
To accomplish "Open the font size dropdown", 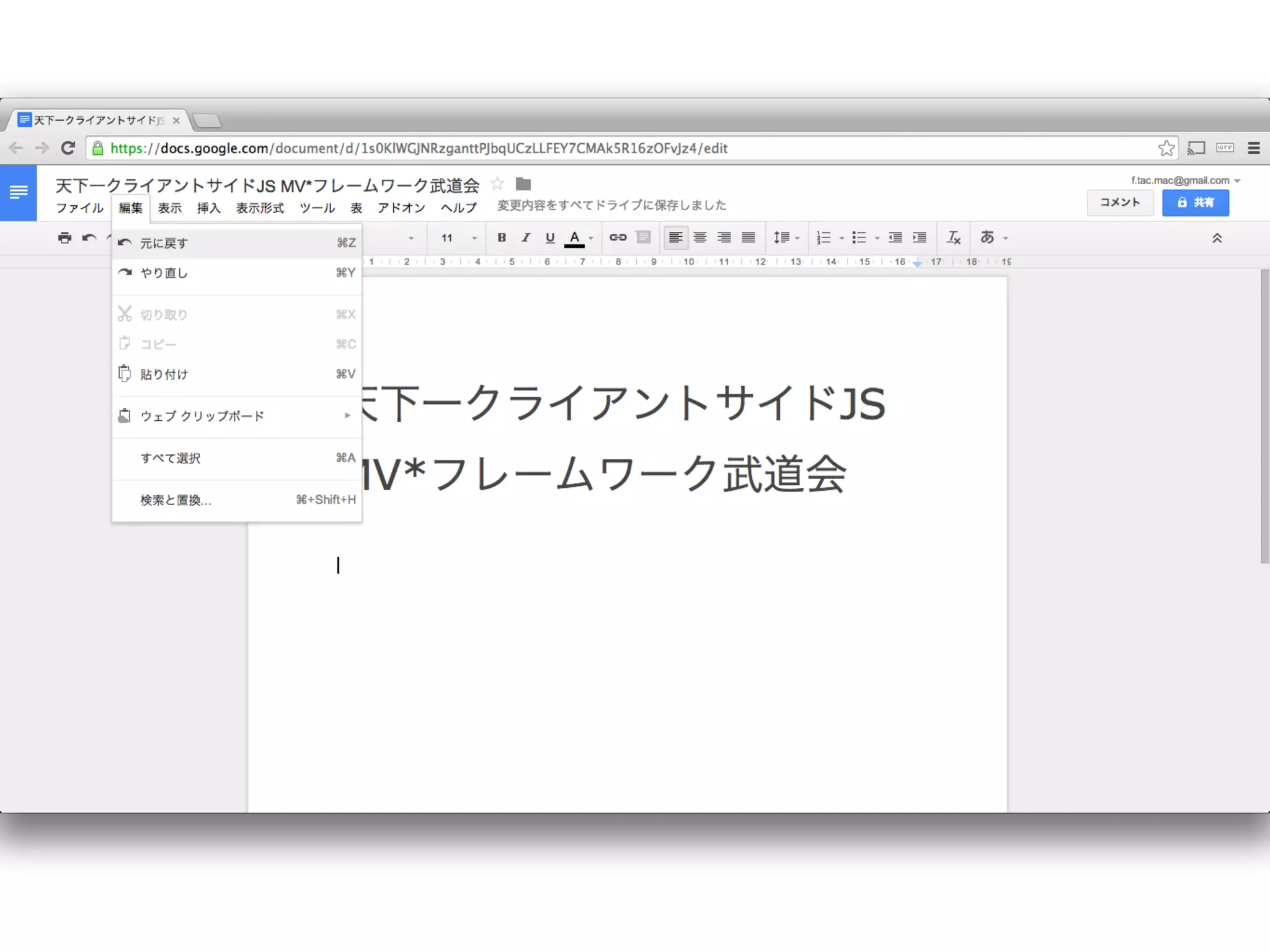I will (459, 238).
